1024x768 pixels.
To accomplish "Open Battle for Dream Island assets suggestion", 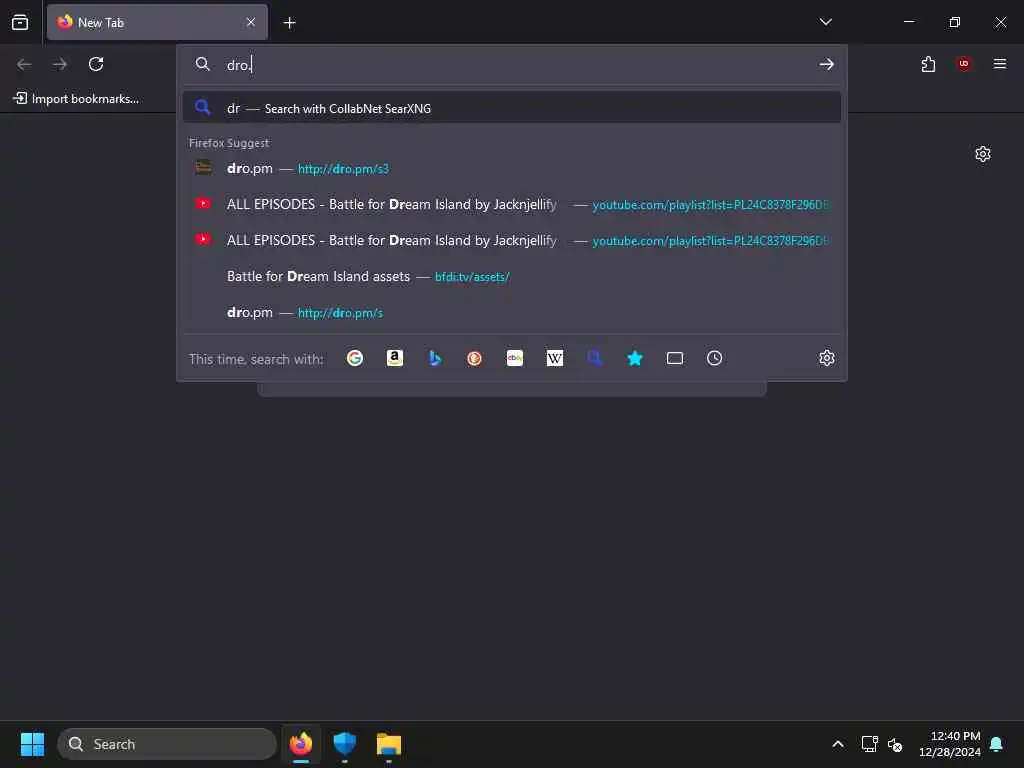I will click(512, 276).
